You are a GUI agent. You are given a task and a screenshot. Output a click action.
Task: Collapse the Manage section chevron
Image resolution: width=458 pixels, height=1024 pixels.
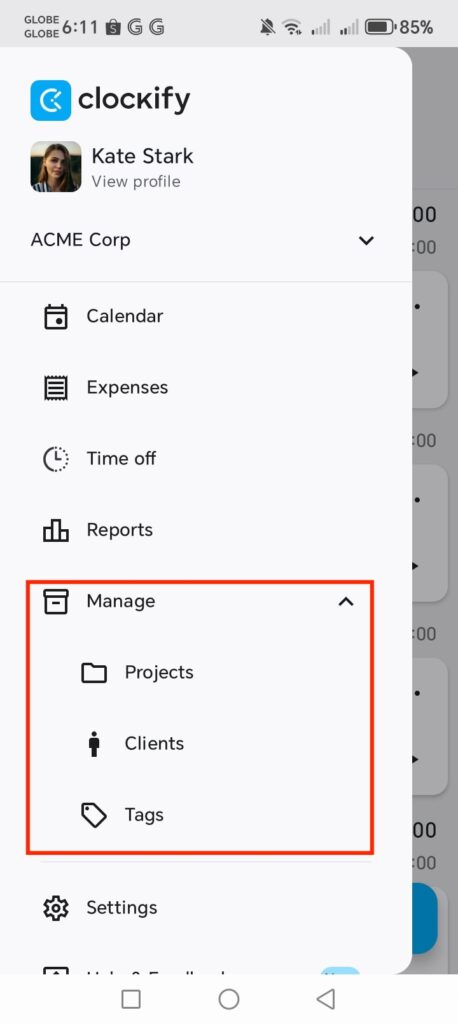(x=346, y=601)
